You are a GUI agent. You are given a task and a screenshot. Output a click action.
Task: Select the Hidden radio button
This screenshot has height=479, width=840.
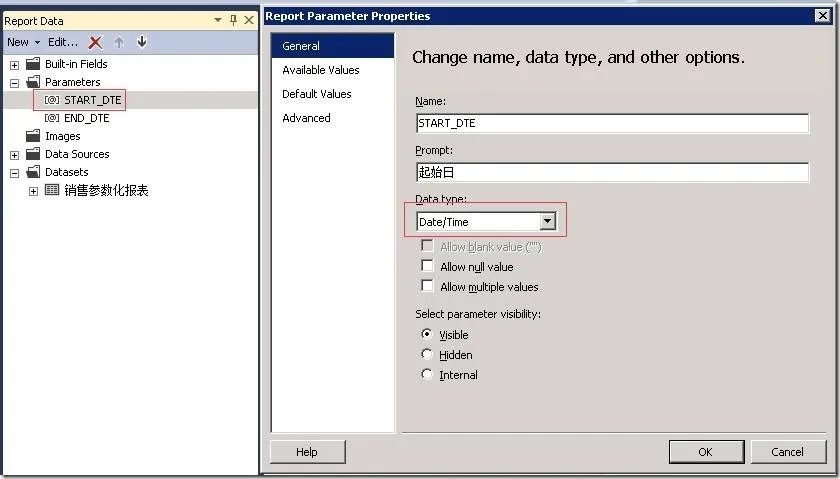(427, 354)
